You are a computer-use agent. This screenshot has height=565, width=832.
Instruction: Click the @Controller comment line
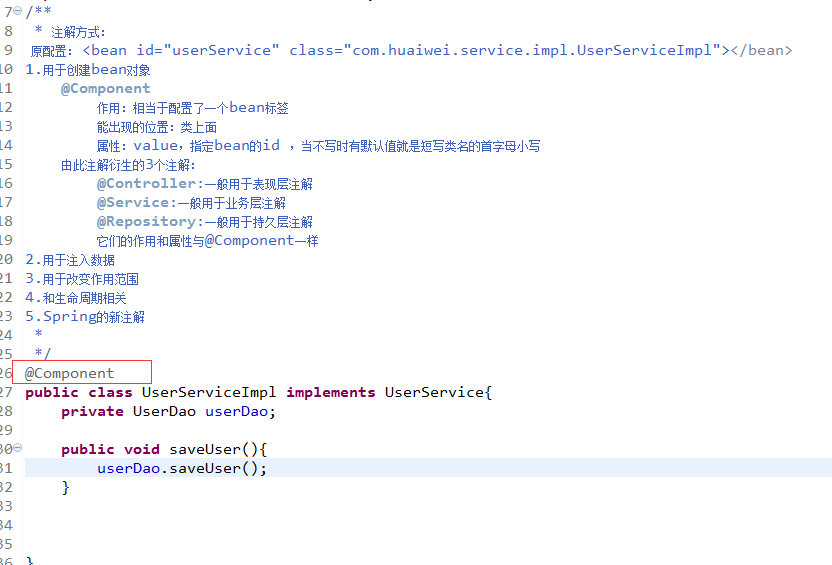click(x=205, y=184)
